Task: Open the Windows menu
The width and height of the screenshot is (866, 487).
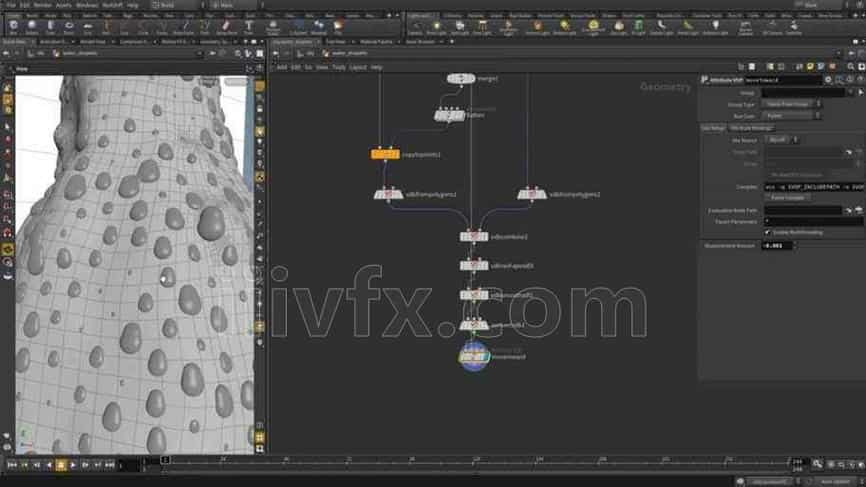Action: (87, 4)
